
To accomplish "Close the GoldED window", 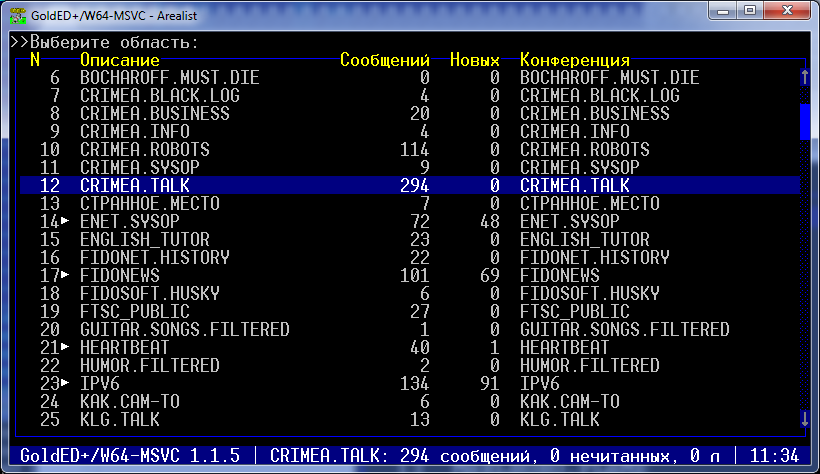I will tap(787, 10).
